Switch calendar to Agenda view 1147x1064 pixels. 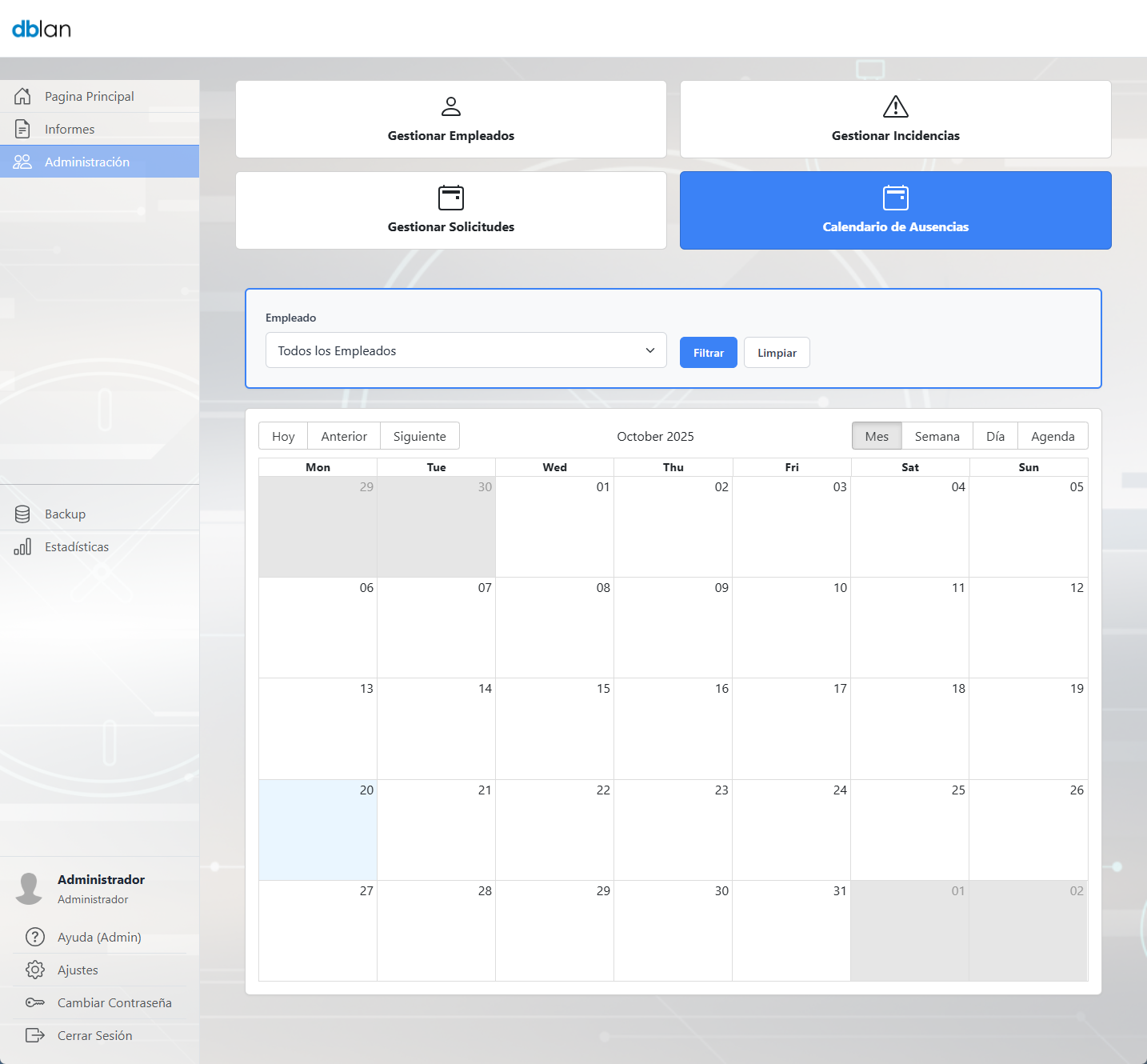coord(1052,436)
